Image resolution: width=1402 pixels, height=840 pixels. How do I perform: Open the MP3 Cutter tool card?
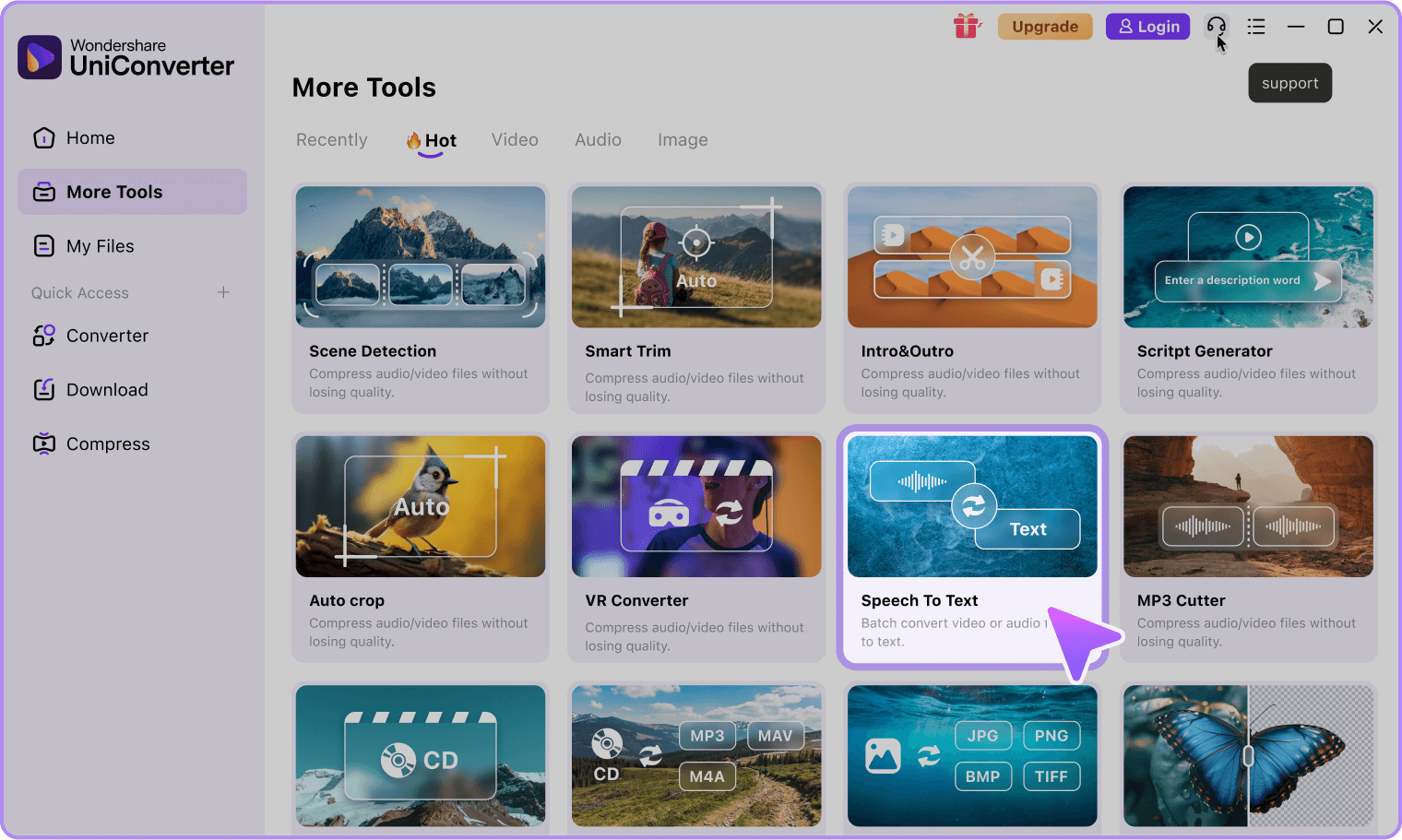coord(1248,548)
